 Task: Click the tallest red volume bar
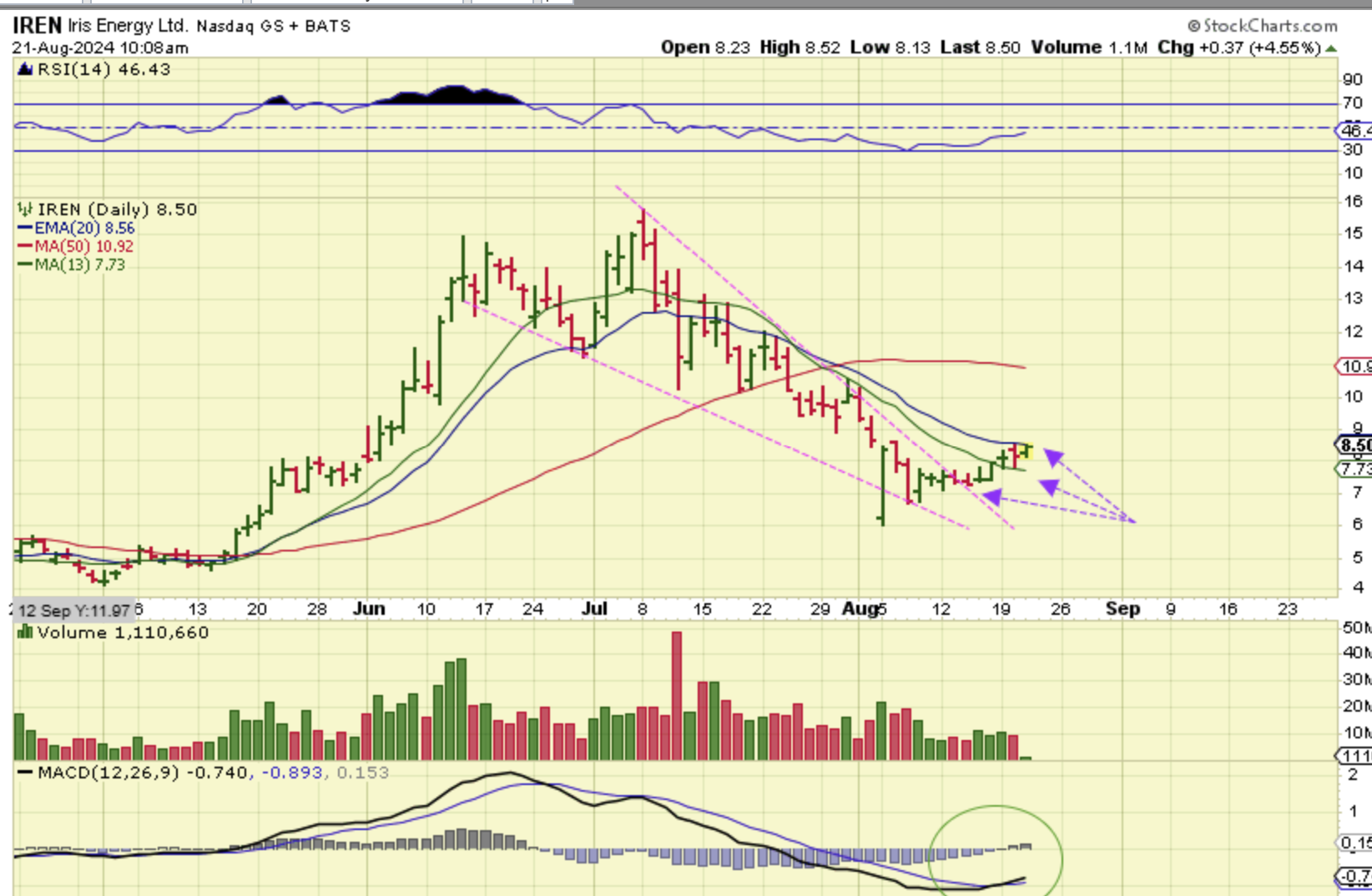click(x=677, y=696)
